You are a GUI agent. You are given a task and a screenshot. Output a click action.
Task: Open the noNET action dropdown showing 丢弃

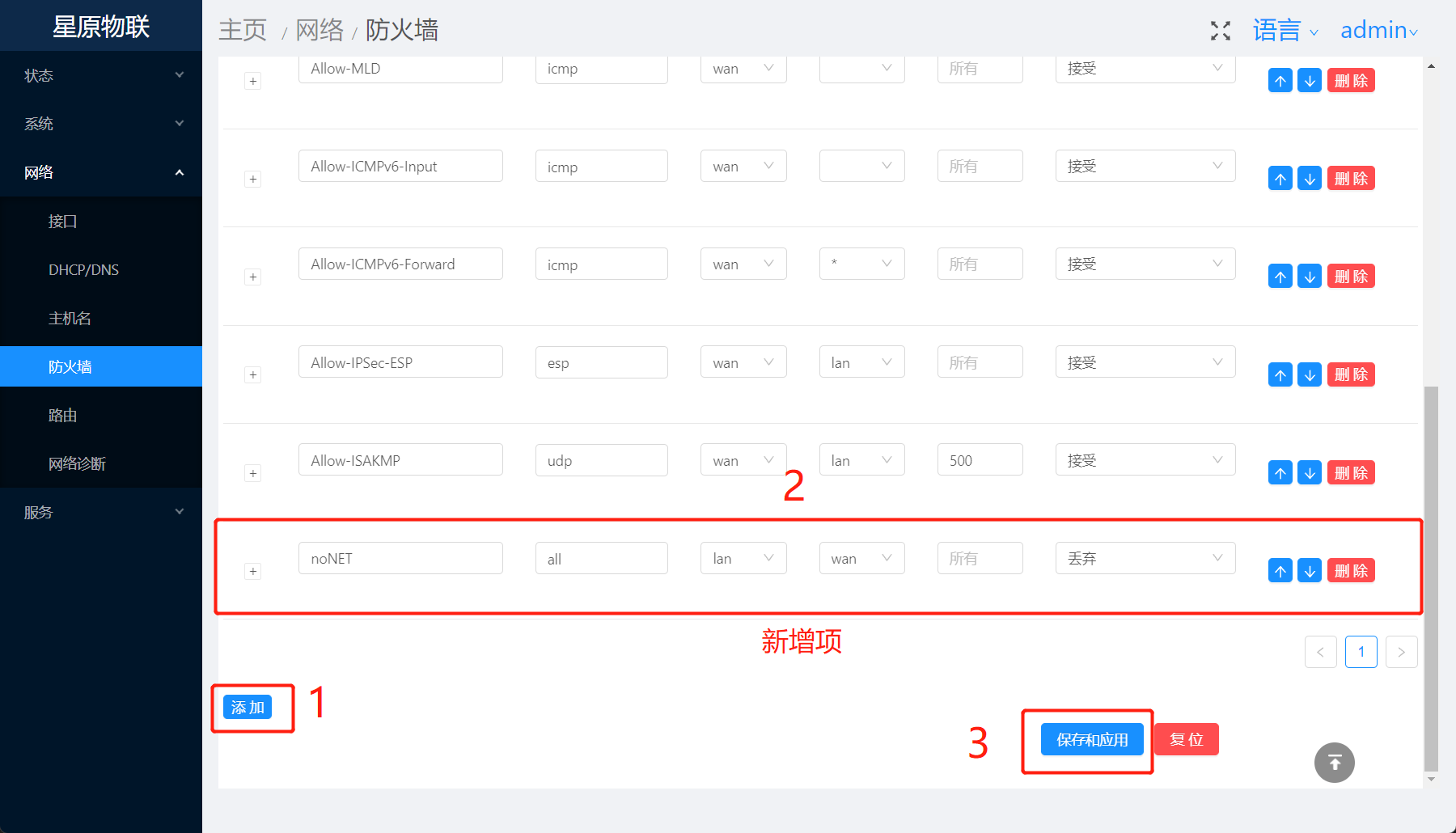point(1145,558)
